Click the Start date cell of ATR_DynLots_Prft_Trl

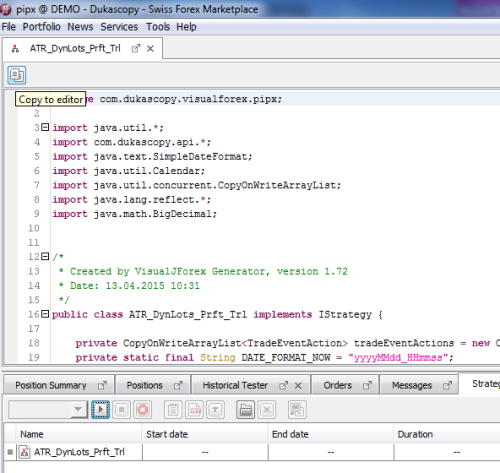pyautogui.click(x=205, y=452)
